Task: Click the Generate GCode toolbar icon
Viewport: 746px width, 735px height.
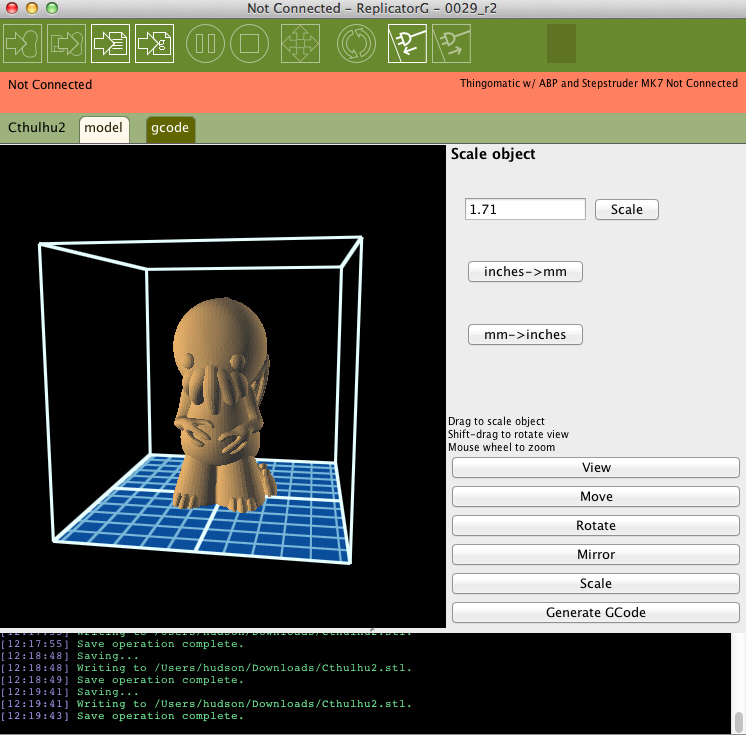Action: (x=155, y=43)
